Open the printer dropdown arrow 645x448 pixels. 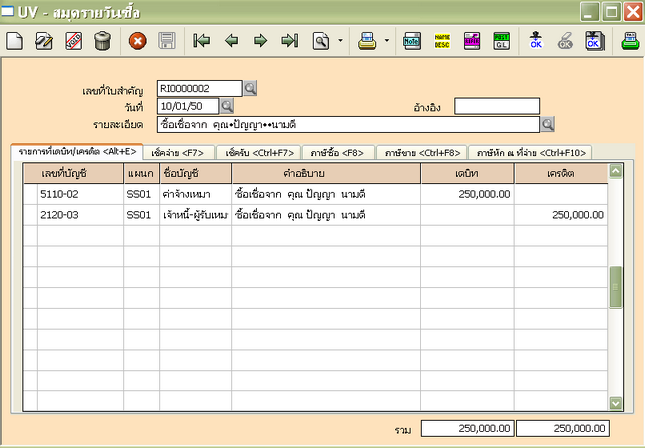(387, 41)
